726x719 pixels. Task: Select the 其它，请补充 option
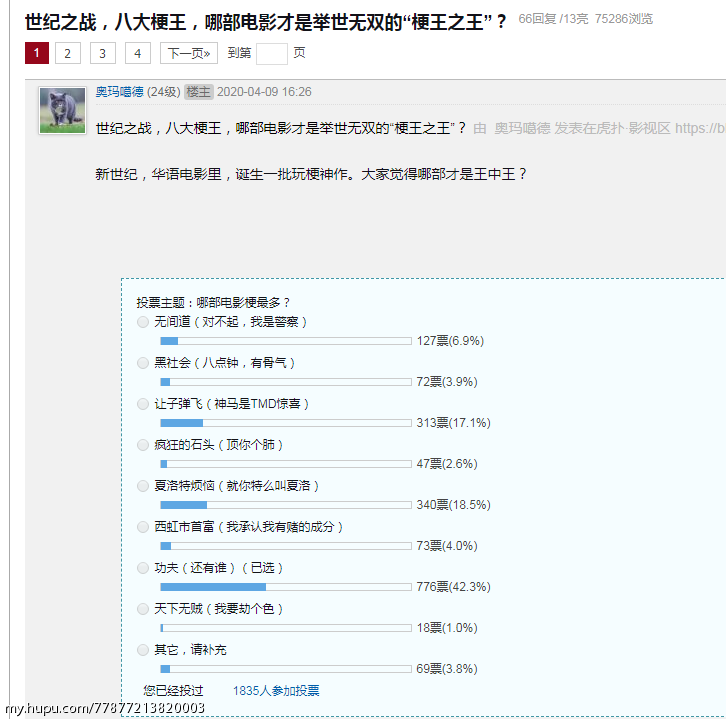click(143, 650)
